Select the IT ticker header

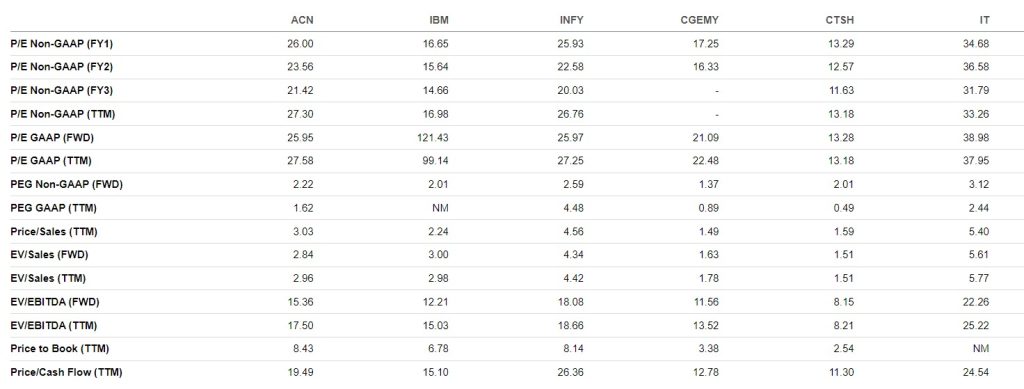point(984,20)
